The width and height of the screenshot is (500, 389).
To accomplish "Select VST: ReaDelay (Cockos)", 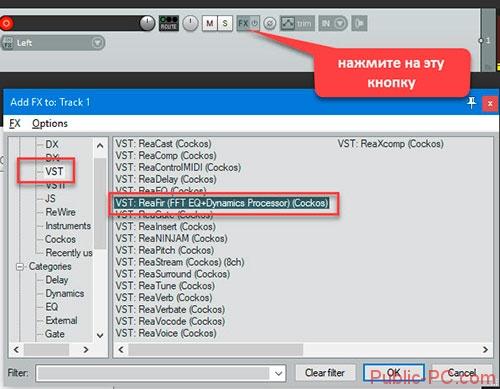I will click(166, 179).
